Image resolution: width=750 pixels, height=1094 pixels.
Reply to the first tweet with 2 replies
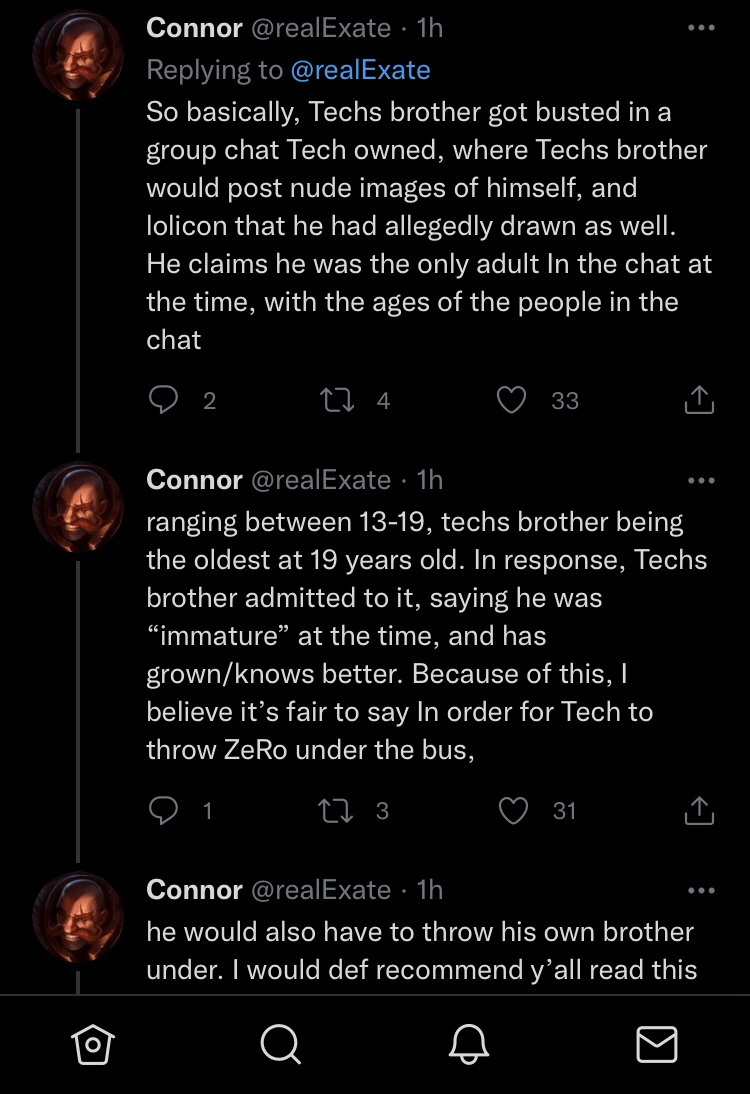click(164, 400)
